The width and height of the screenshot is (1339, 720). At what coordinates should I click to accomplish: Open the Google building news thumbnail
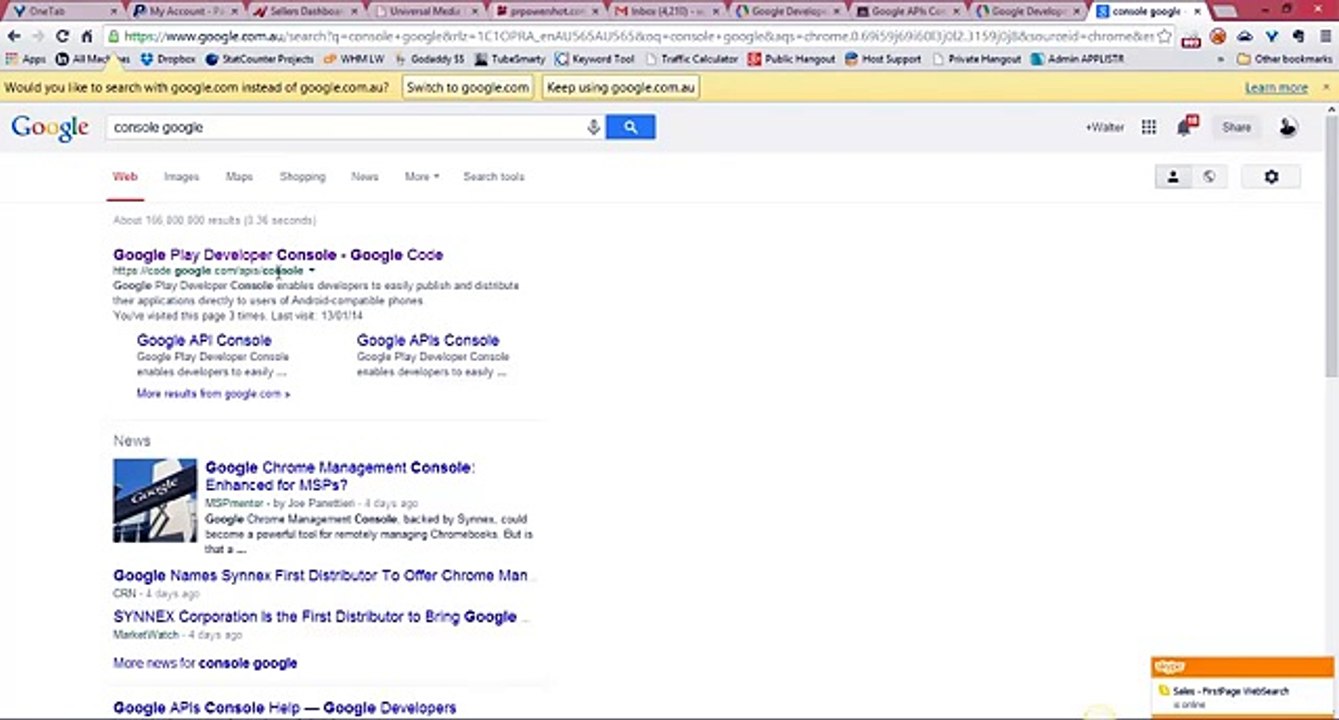[x=155, y=500]
